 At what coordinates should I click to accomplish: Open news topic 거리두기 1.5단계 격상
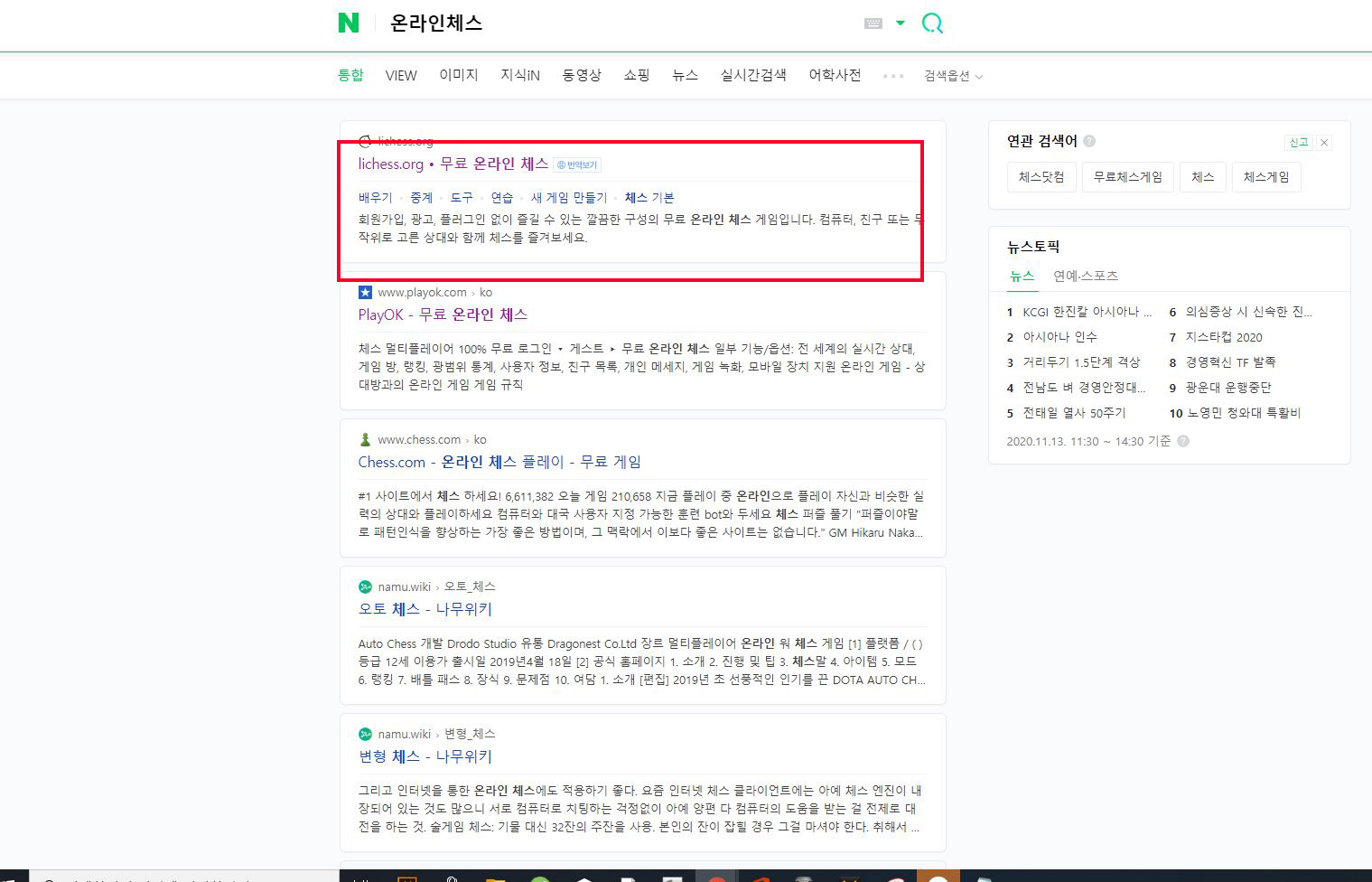(x=1081, y=362)
